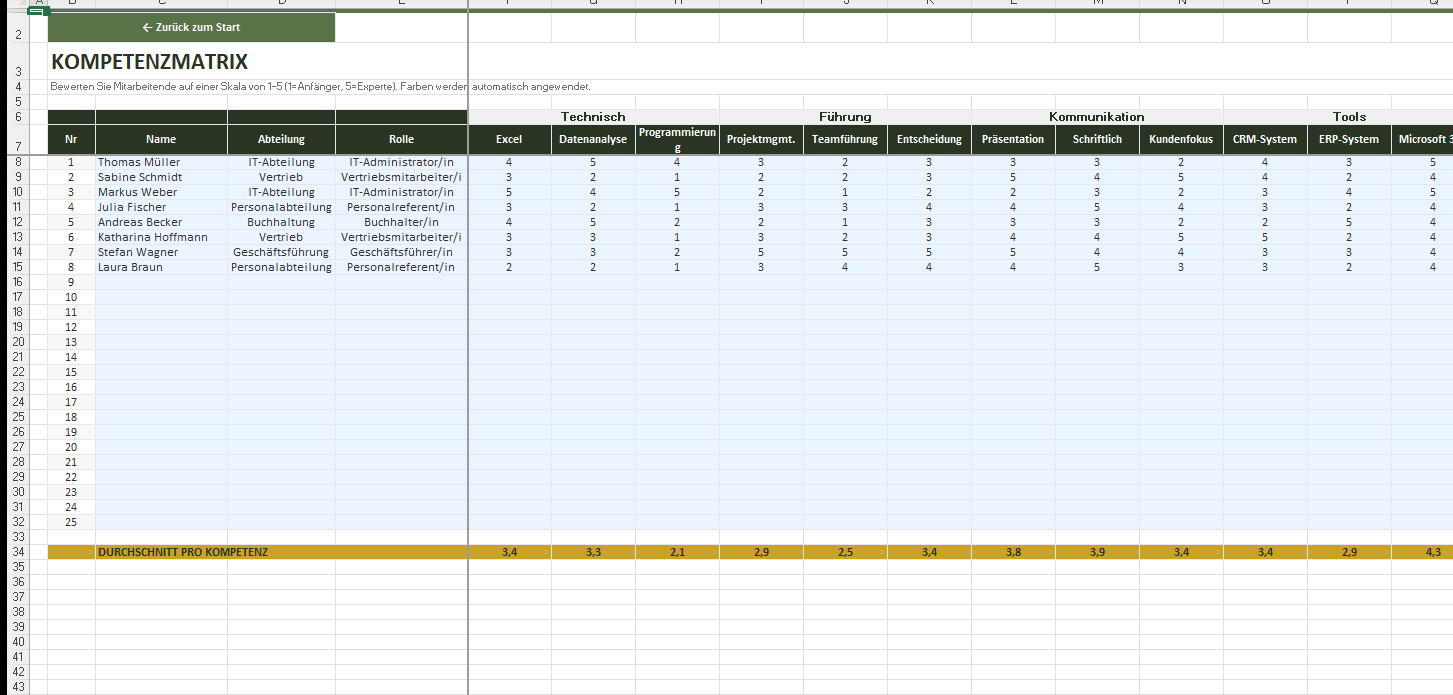Select the 'Technisch' category group heading

[x=593, y=117]
